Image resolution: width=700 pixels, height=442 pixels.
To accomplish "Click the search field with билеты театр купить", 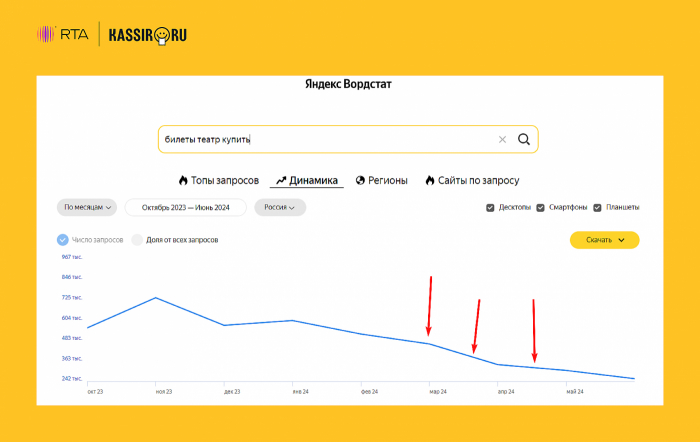I will [x=326, y=139].
